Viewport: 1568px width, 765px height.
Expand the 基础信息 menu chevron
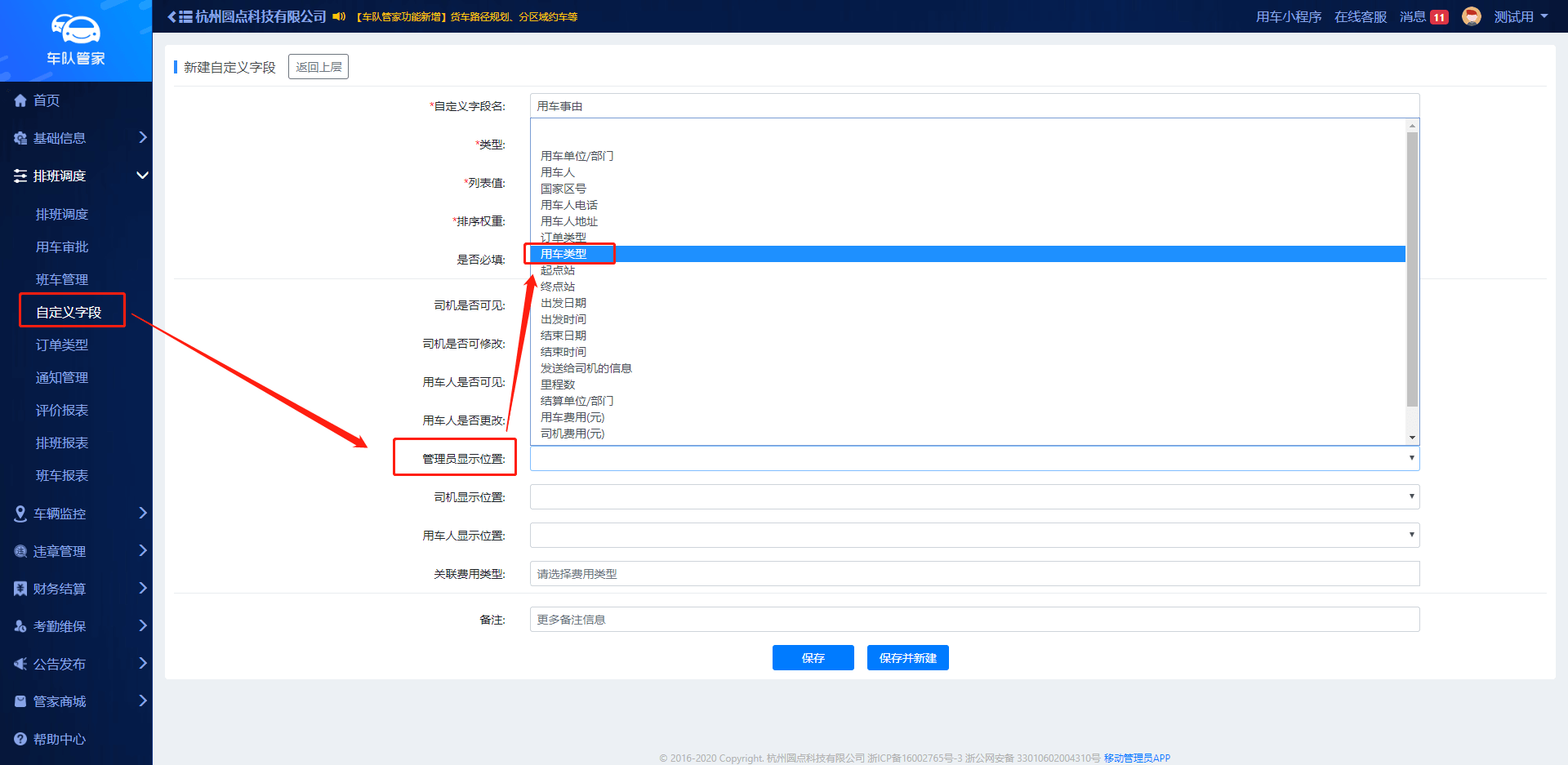point(143,137)
